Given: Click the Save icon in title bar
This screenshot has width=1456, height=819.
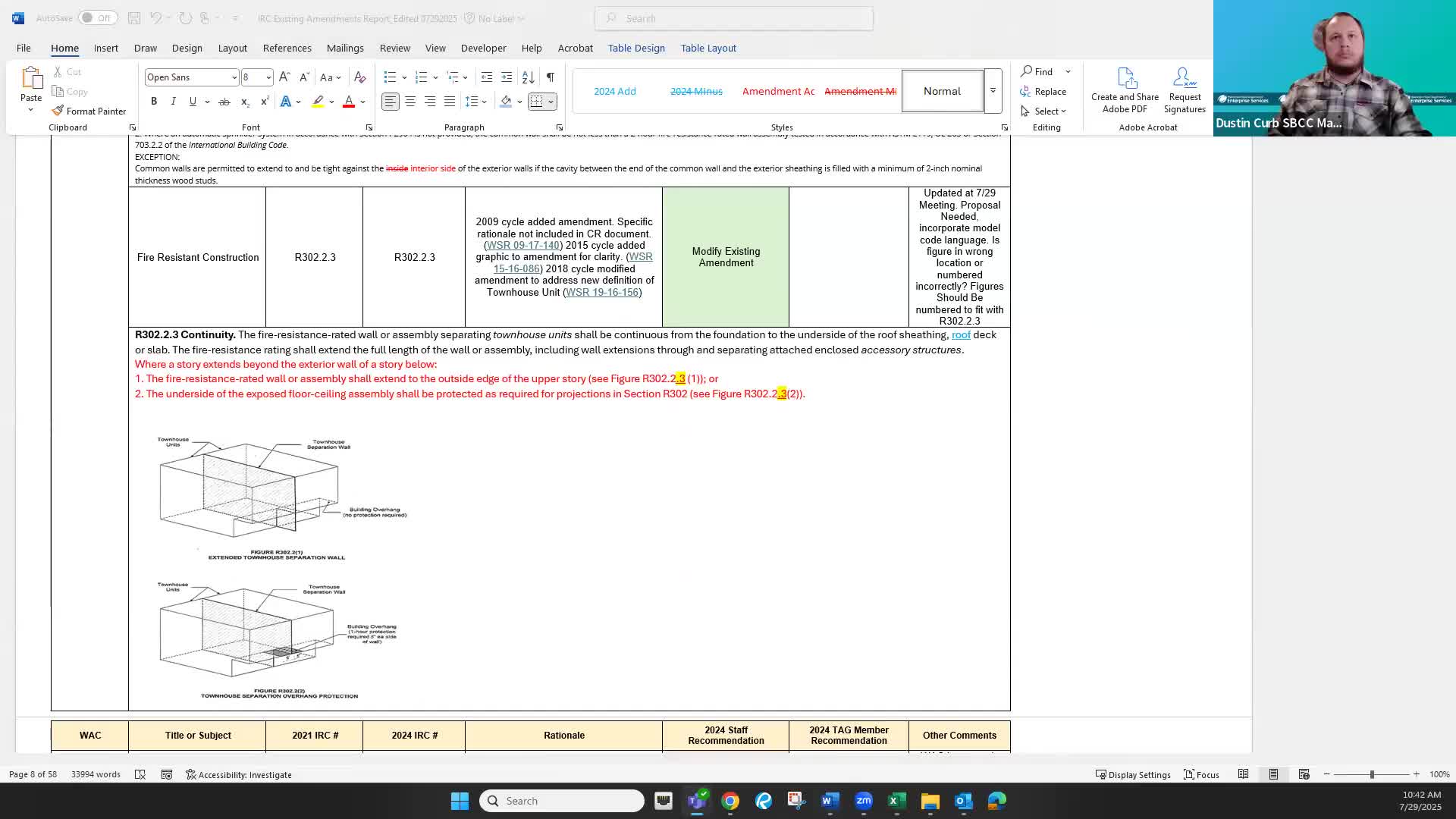Looking at the screenshot, I should tap(134, 18).
